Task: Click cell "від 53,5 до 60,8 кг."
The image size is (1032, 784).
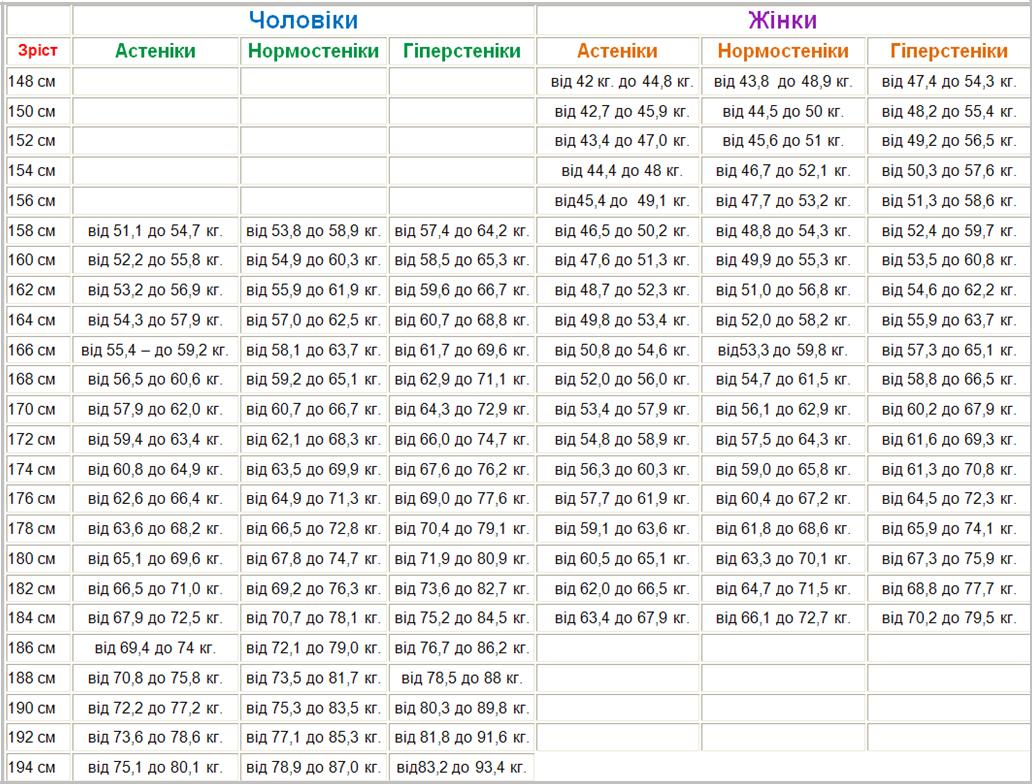Action: (949, 260)
